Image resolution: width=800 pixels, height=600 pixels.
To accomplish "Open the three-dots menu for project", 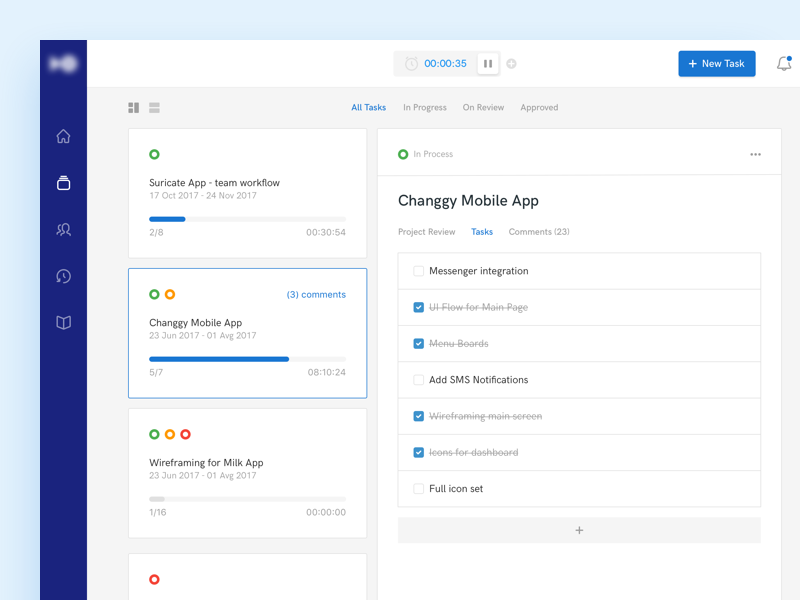I will click(x=755, y=155).
